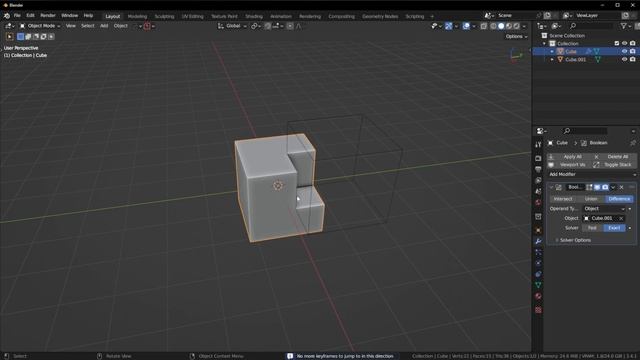Image resolution: width=640 pixels, height=360 pixels.
Task: Open the Render menu
Action: tap(48, 16)
